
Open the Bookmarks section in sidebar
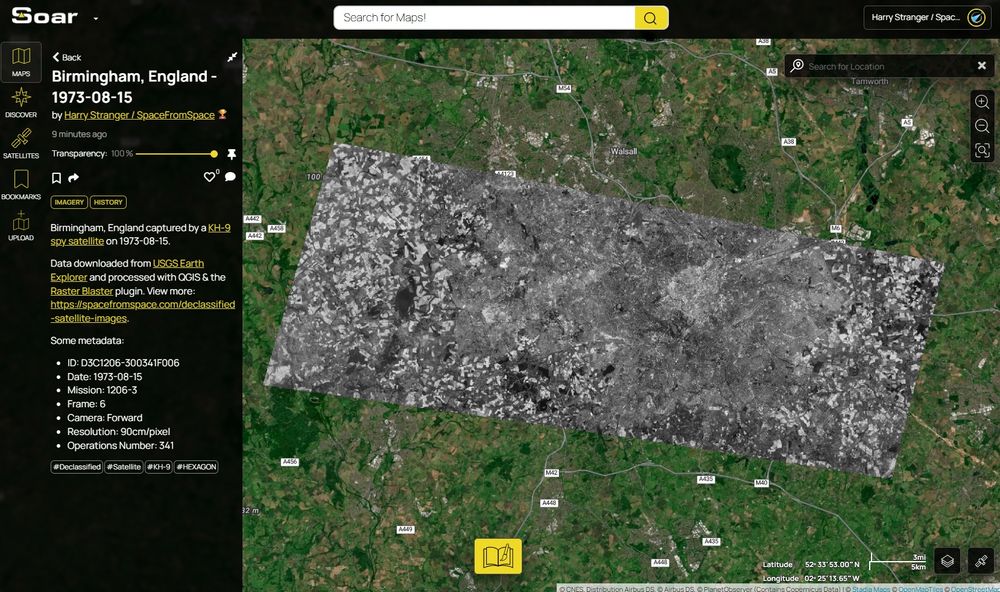(x=21, y=185)
